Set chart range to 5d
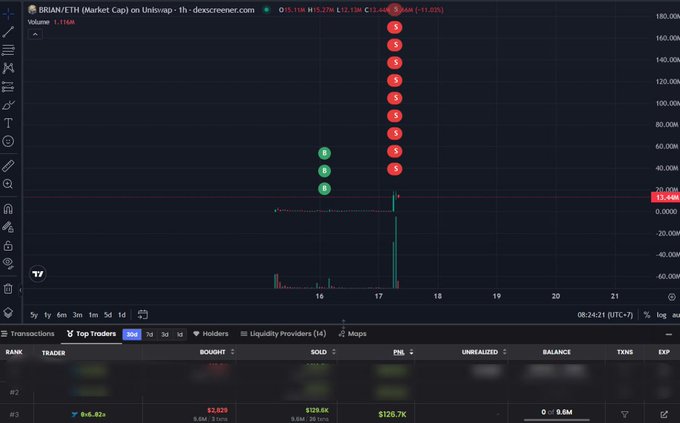680x423 pixels. click(x=108, y=315)
